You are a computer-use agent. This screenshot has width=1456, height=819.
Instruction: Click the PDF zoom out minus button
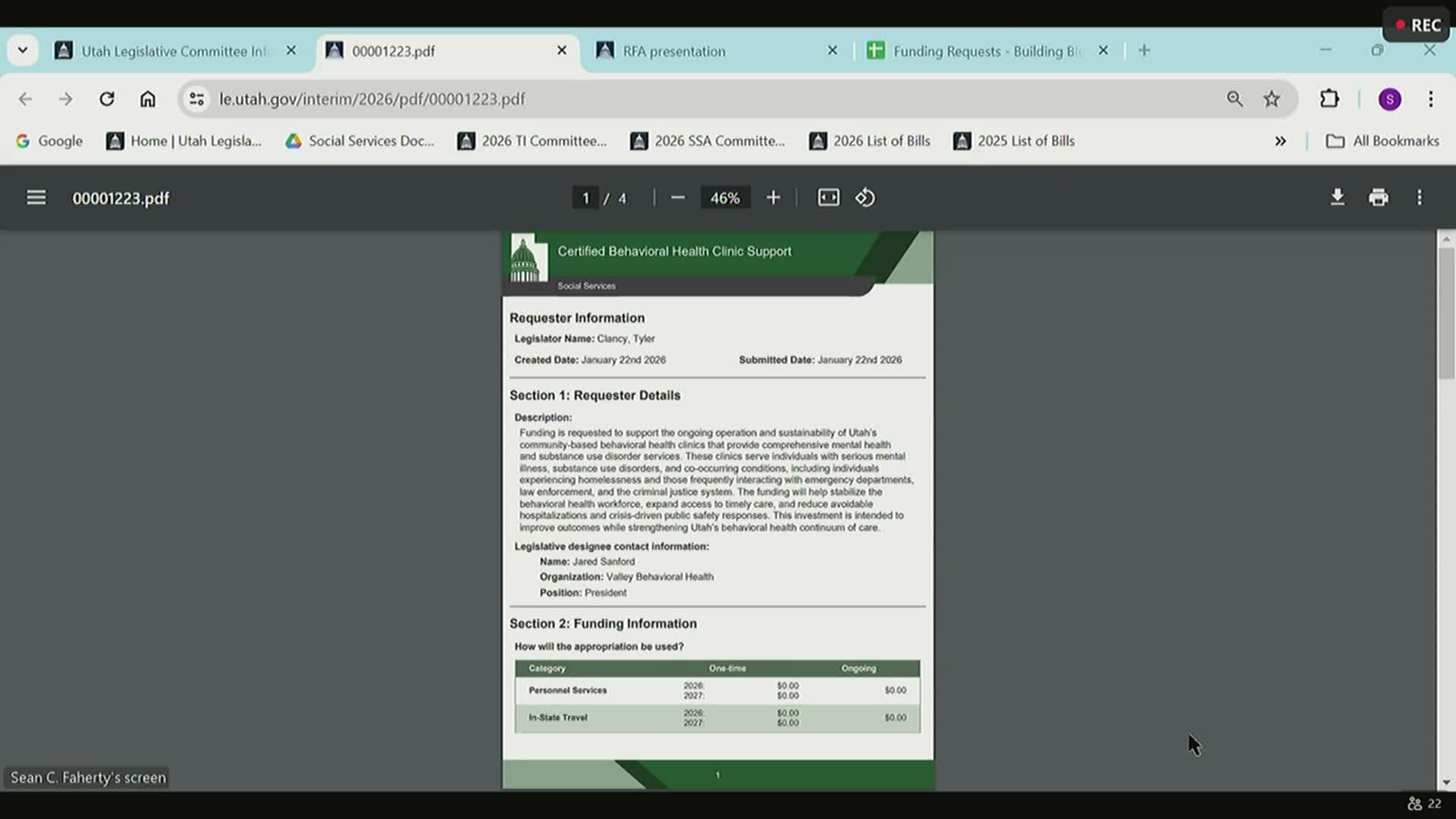tap(678, 198)
